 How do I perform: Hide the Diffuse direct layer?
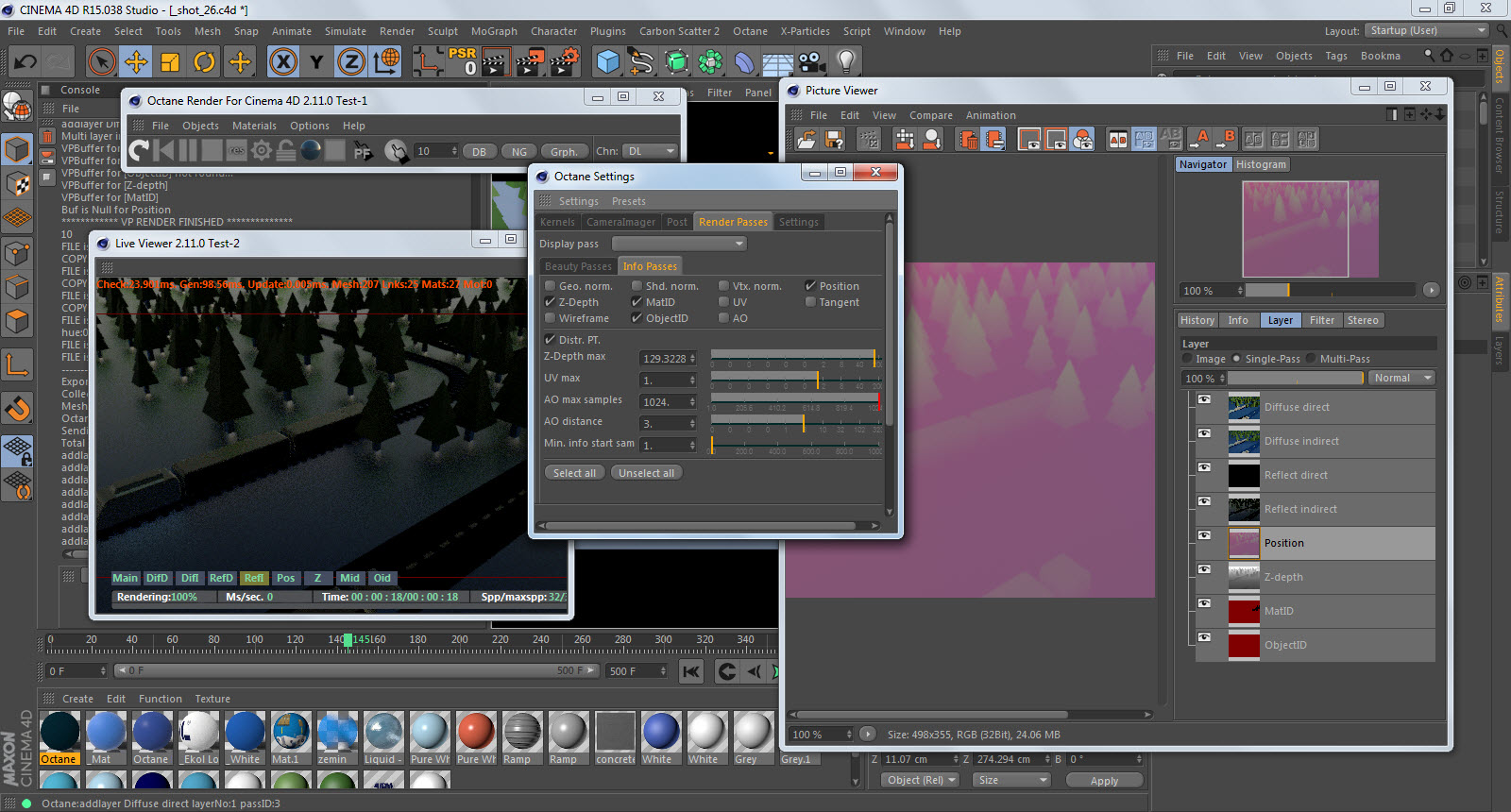coord(1204,399)
